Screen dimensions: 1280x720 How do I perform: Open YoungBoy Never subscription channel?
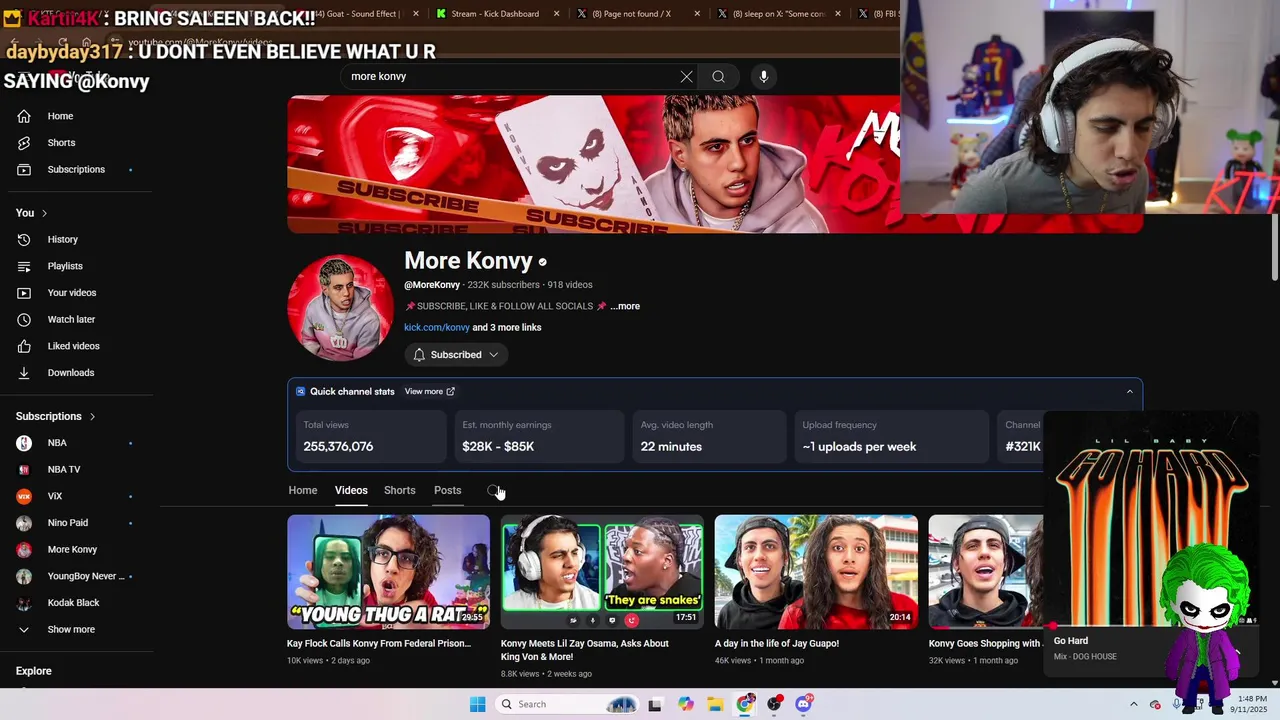[x=86, y=576]
